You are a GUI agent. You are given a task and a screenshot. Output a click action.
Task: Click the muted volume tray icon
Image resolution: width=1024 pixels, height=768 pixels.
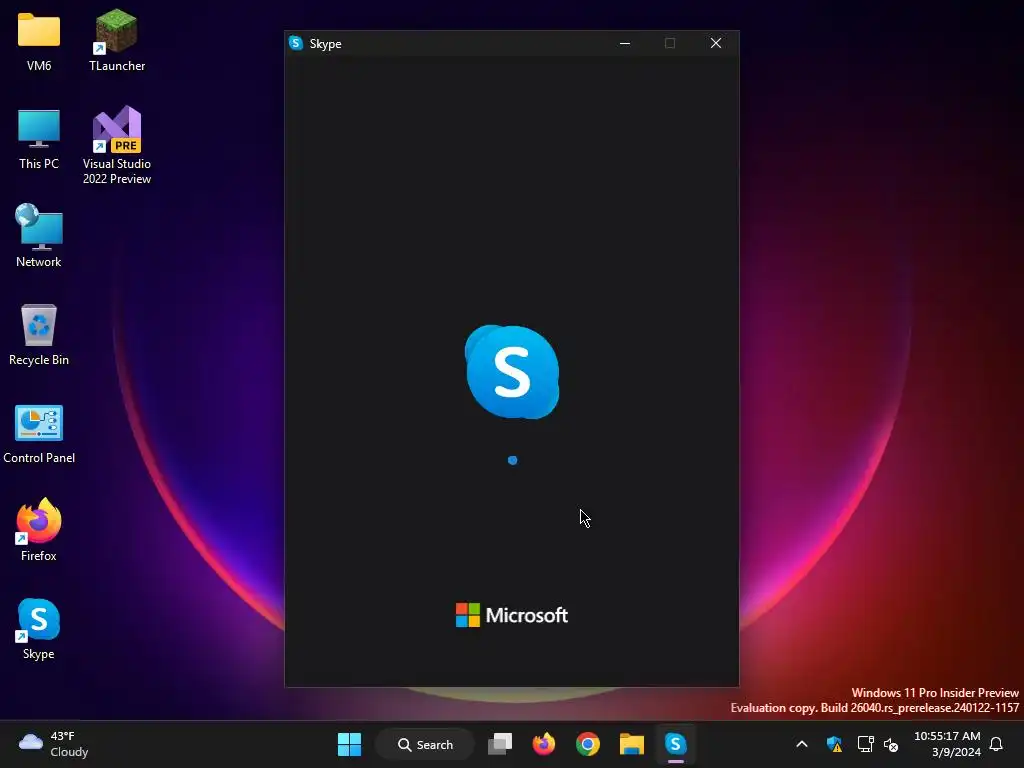click(891, 744)
